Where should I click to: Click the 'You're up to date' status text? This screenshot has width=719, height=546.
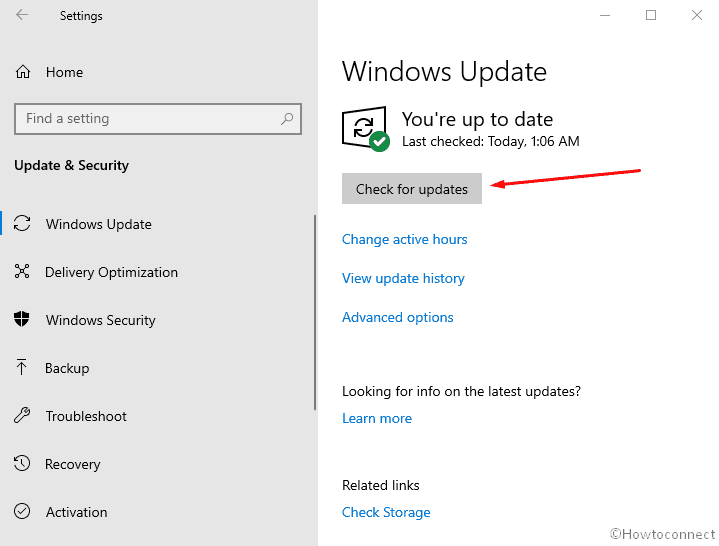coord(477,119)
